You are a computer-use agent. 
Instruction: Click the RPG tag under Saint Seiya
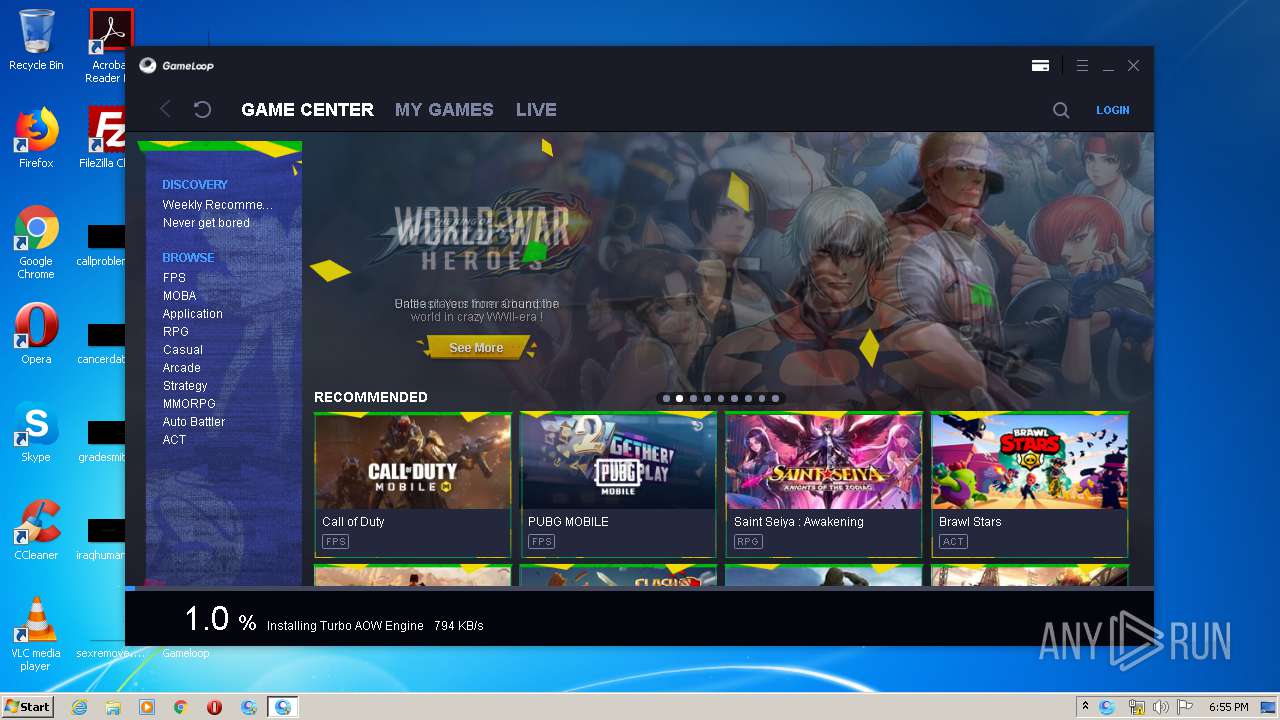pyautogui.click(x=747, y=542)
